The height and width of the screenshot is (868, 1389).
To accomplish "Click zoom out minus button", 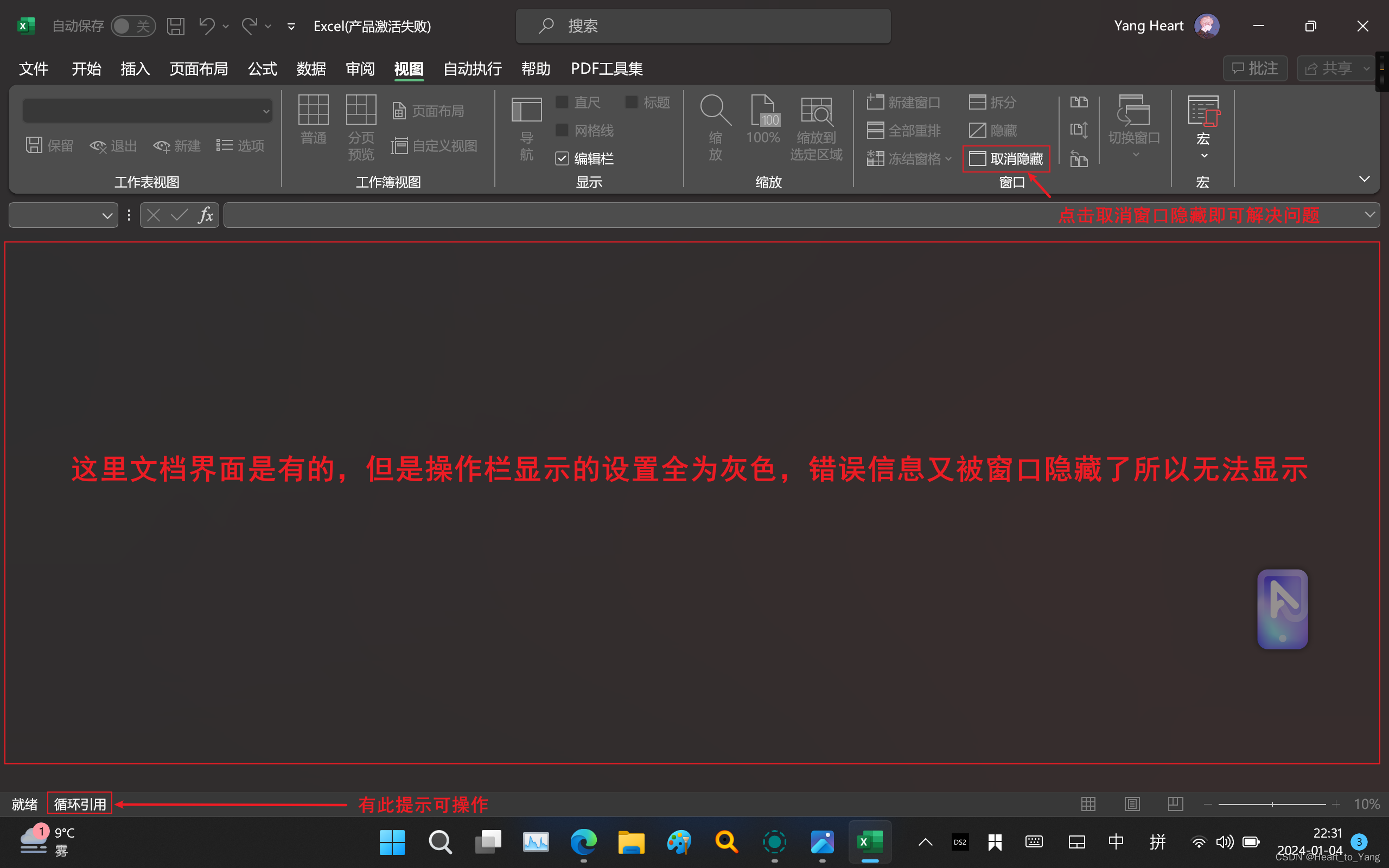I will (x=1208, y=805).
